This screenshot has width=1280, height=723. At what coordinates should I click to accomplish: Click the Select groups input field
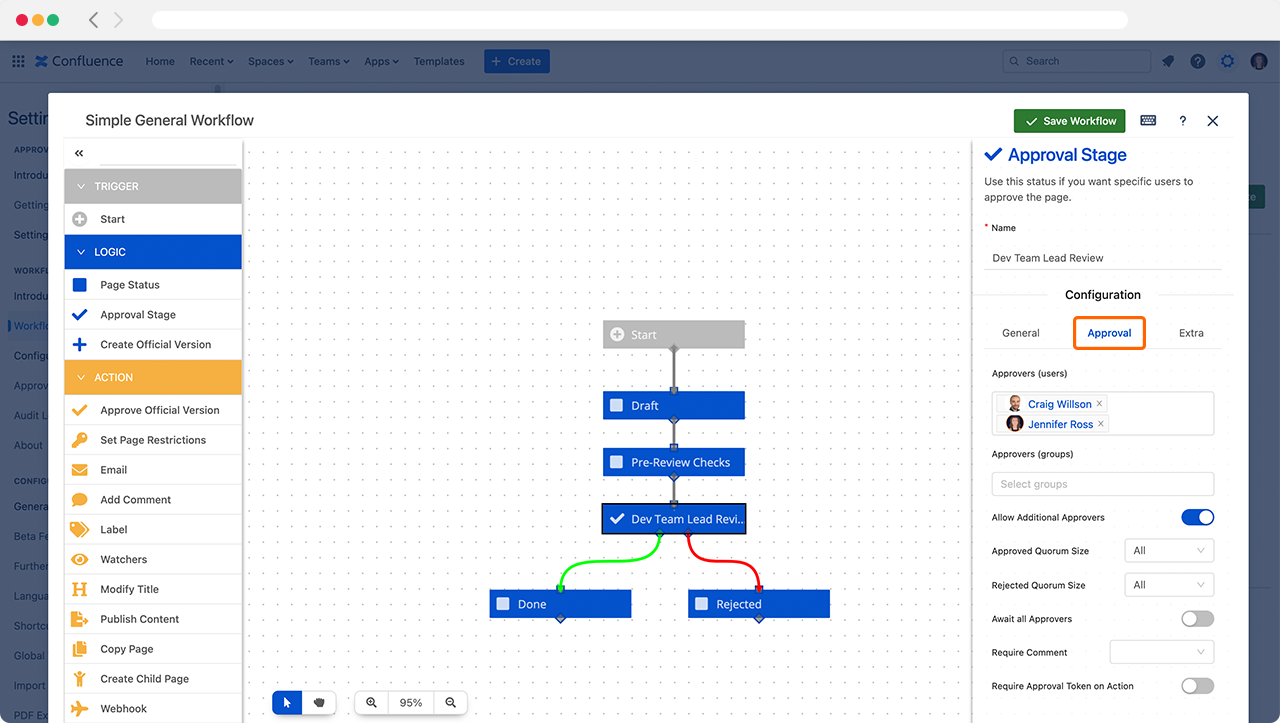point(1102,484)
